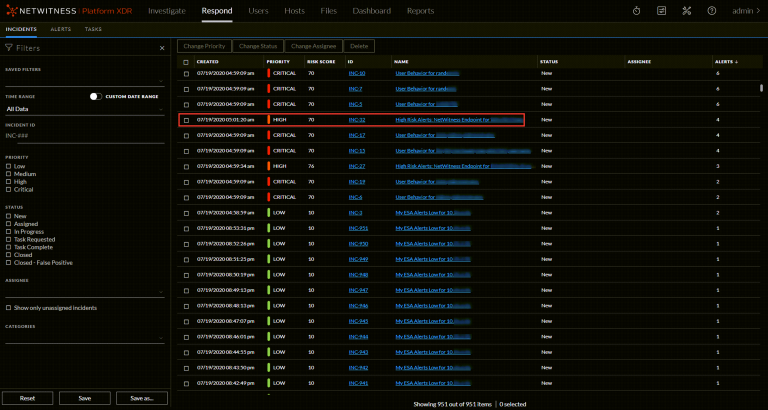The width and height of the screenshot is (768, 410).
Task: Check the Critical priority filter
Action: click(x=9, y=190)
